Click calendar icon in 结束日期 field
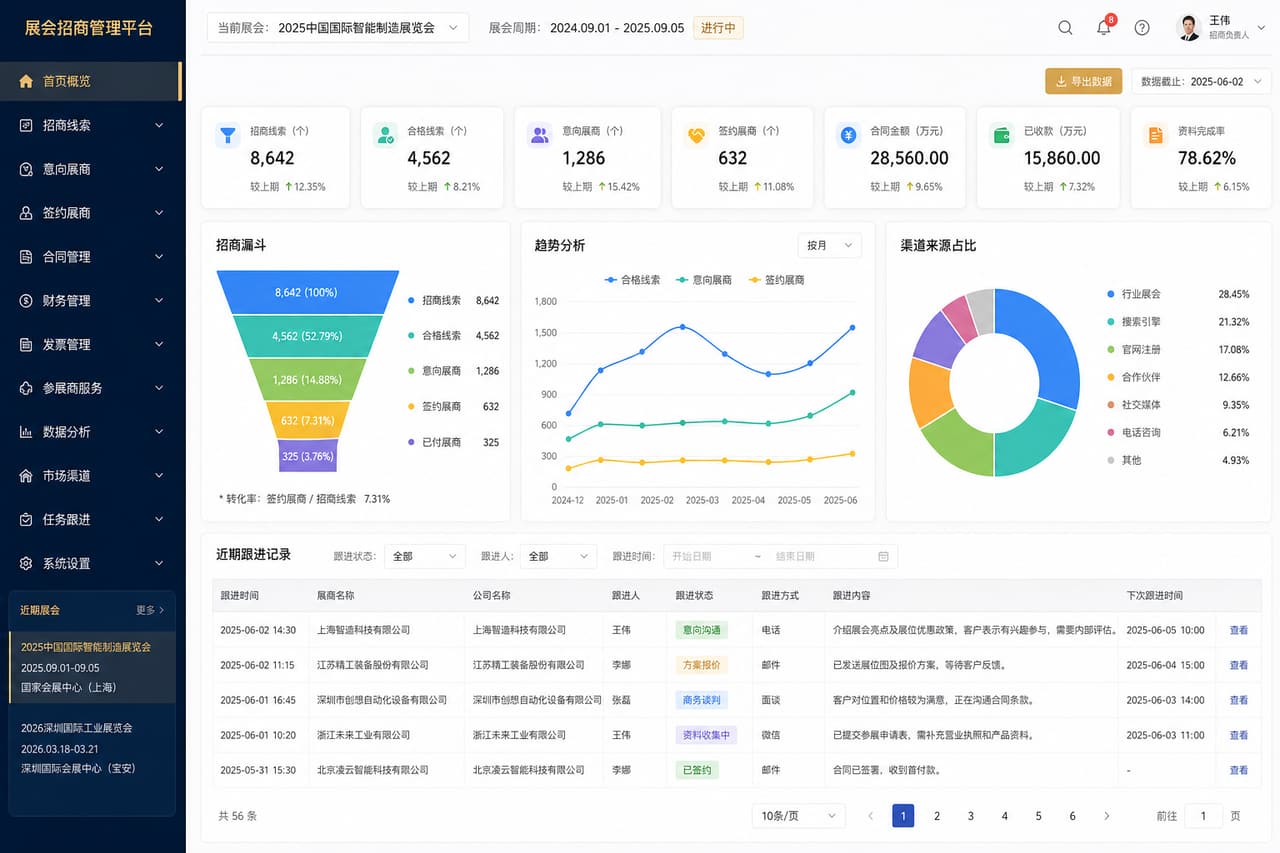 click(883, 556)
